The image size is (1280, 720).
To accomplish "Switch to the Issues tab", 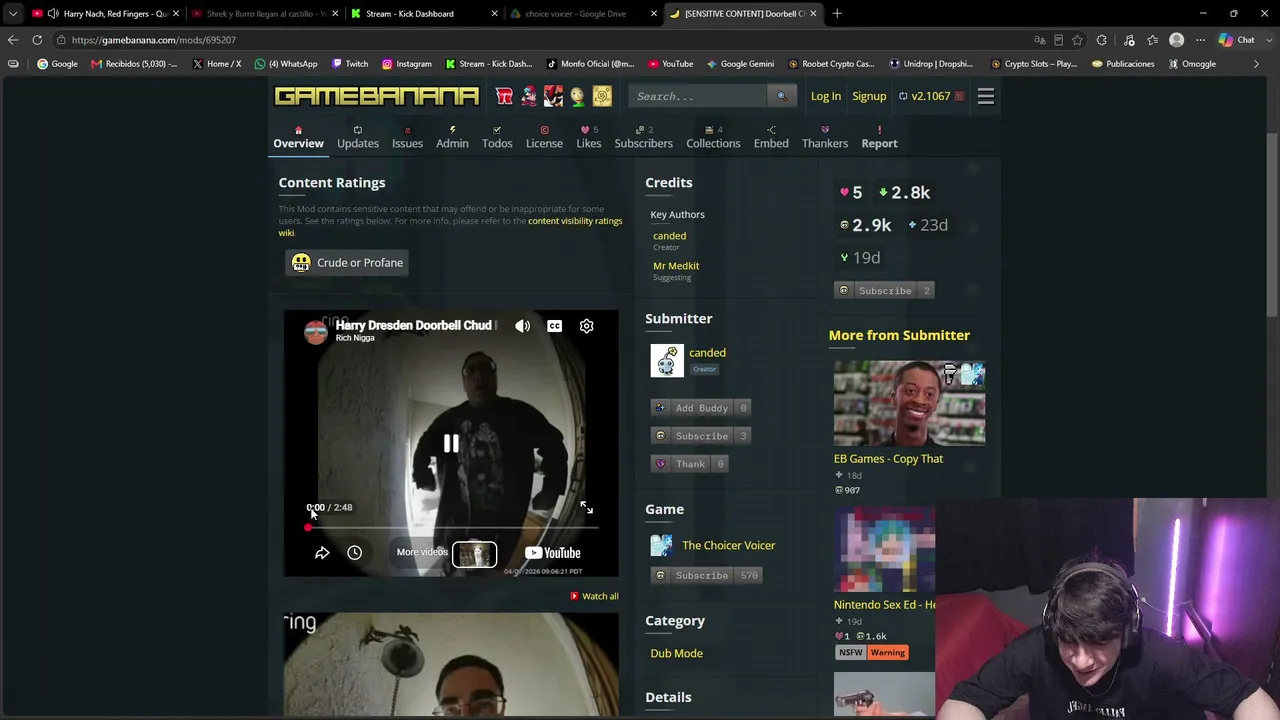I will 407,137.
